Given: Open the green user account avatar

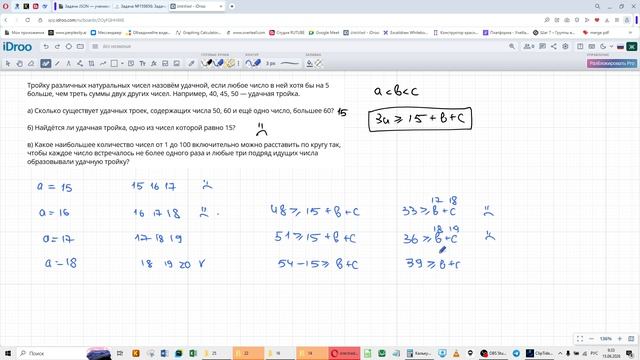Looking at the screenshot, I should point(632,47).
